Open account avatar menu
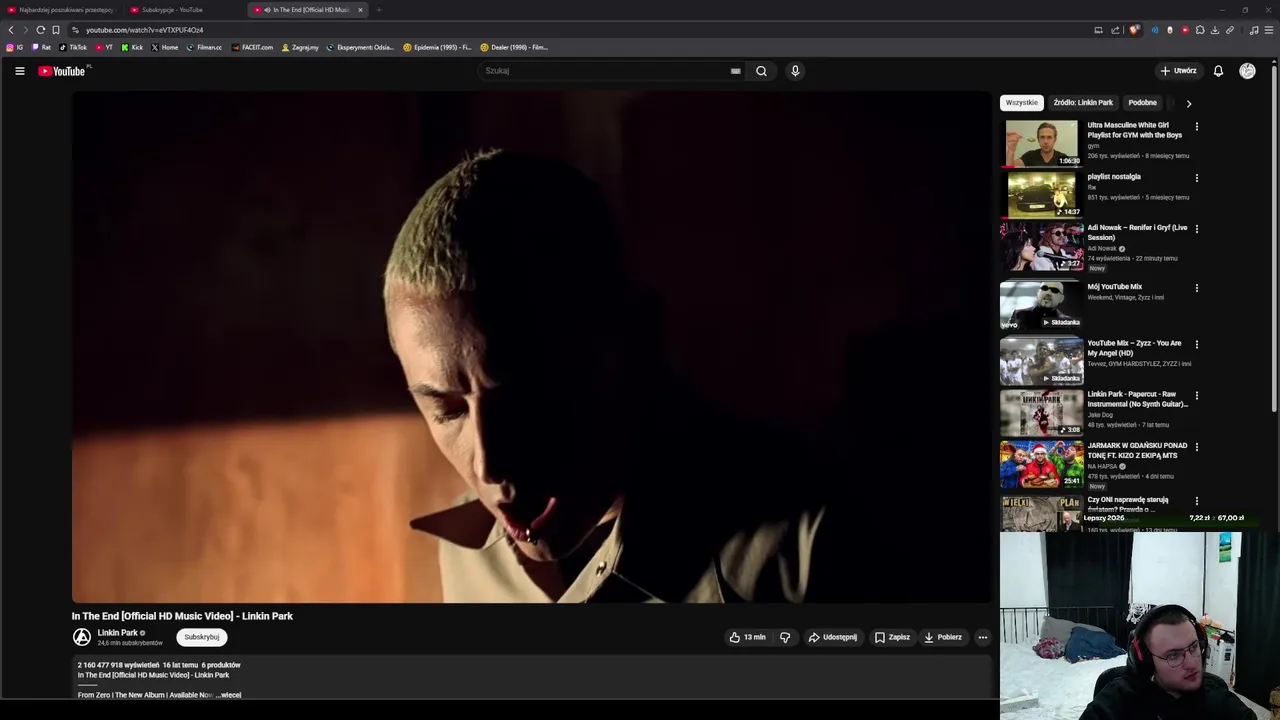 (x=1247, y=71)
